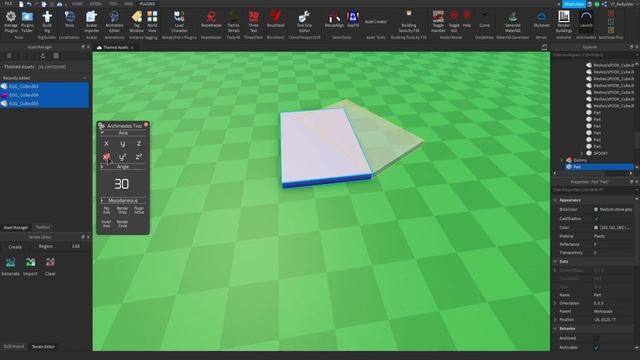This screenshot has width=640, height=360.
Task: Switch to the MODEL ribbon tab
Action: click(96, 4)
